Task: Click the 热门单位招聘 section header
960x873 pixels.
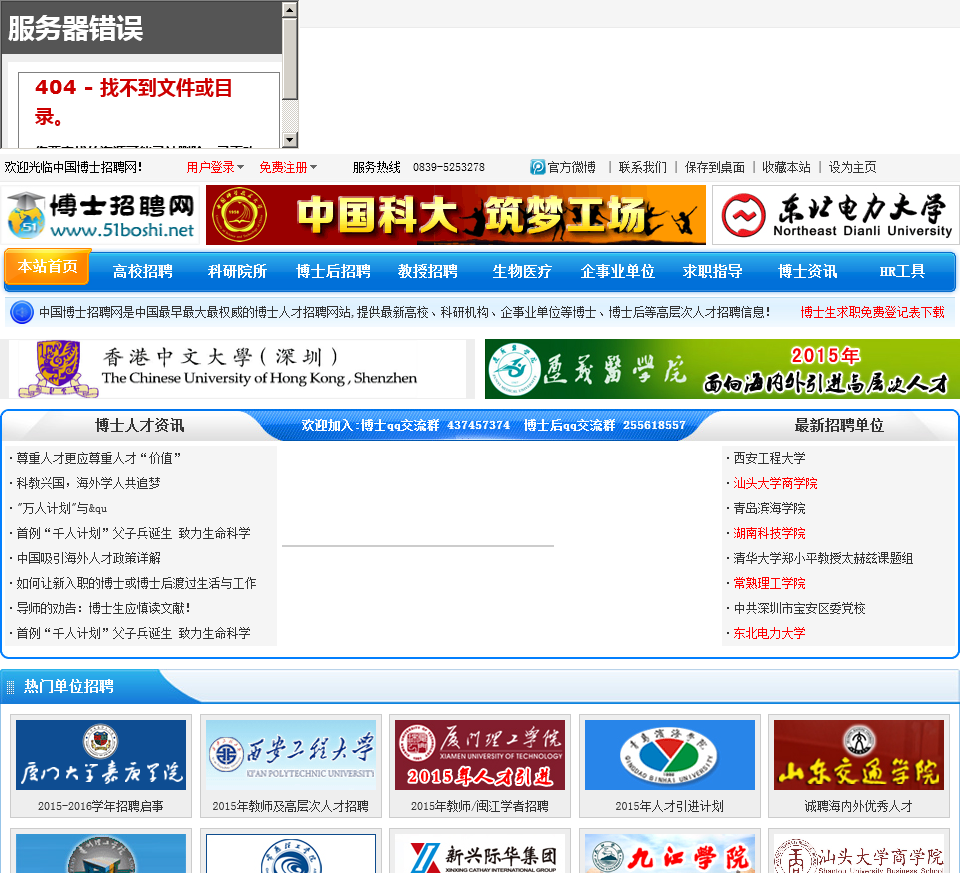Action: (69, 686)
